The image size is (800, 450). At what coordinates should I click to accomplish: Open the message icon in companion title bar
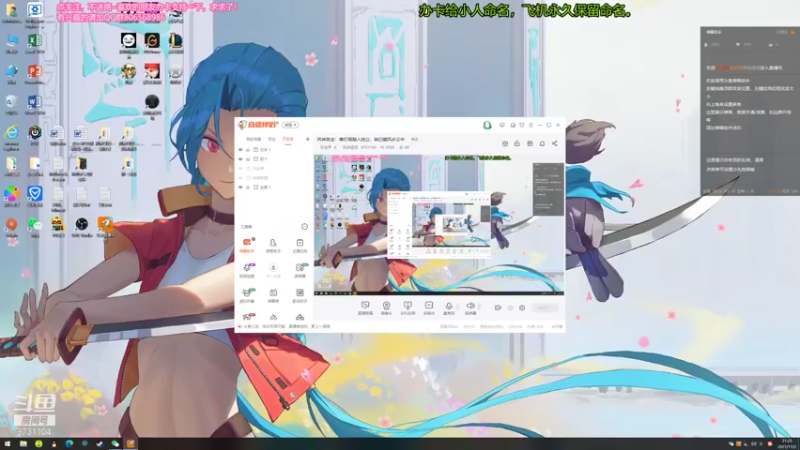click(502, 125)
